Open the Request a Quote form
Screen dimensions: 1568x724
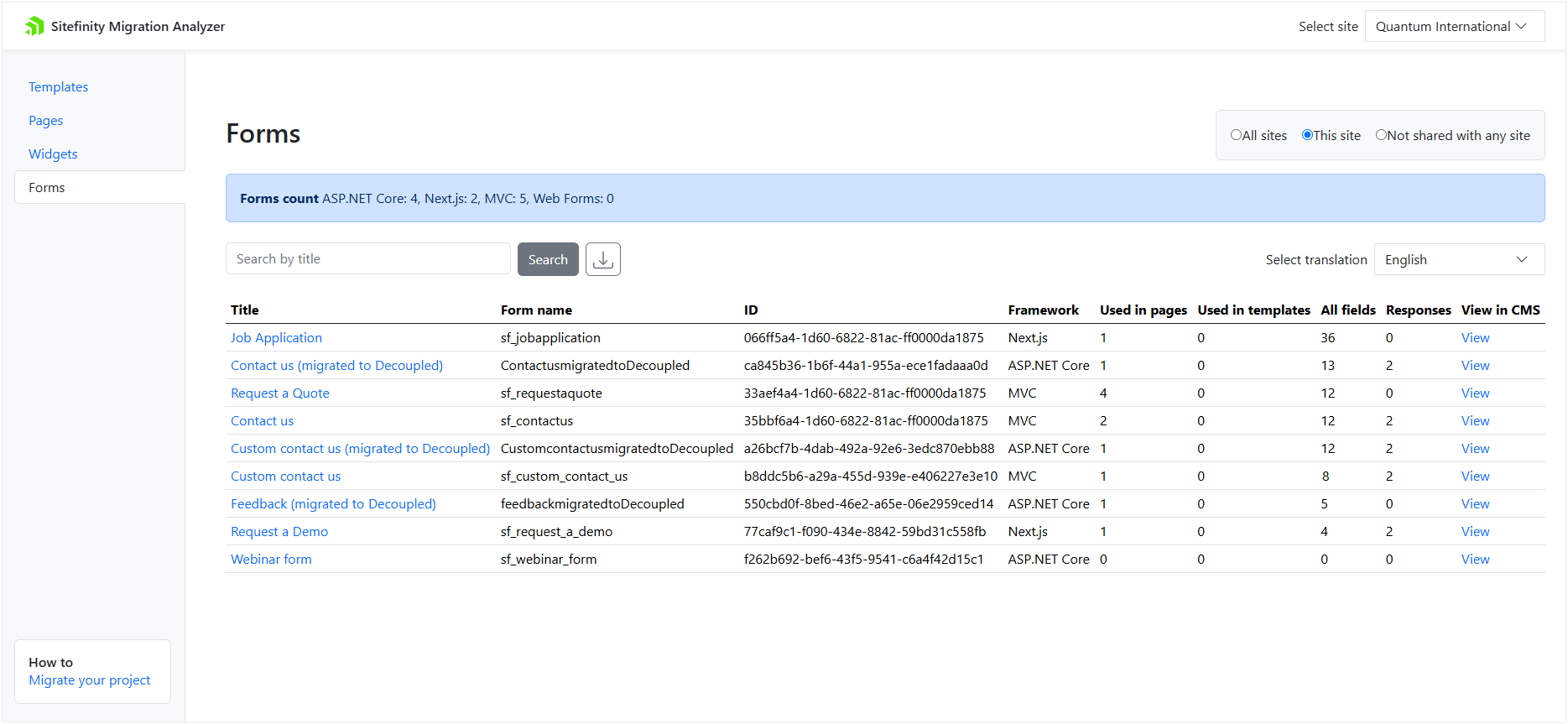tap(279, 393)
